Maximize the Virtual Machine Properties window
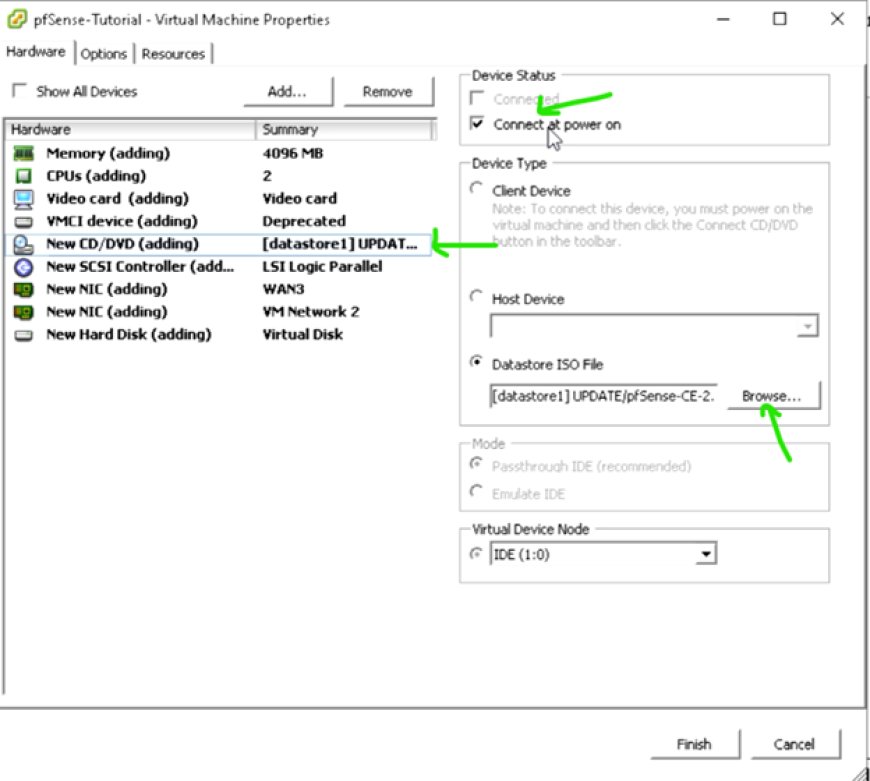 (780, 19)
